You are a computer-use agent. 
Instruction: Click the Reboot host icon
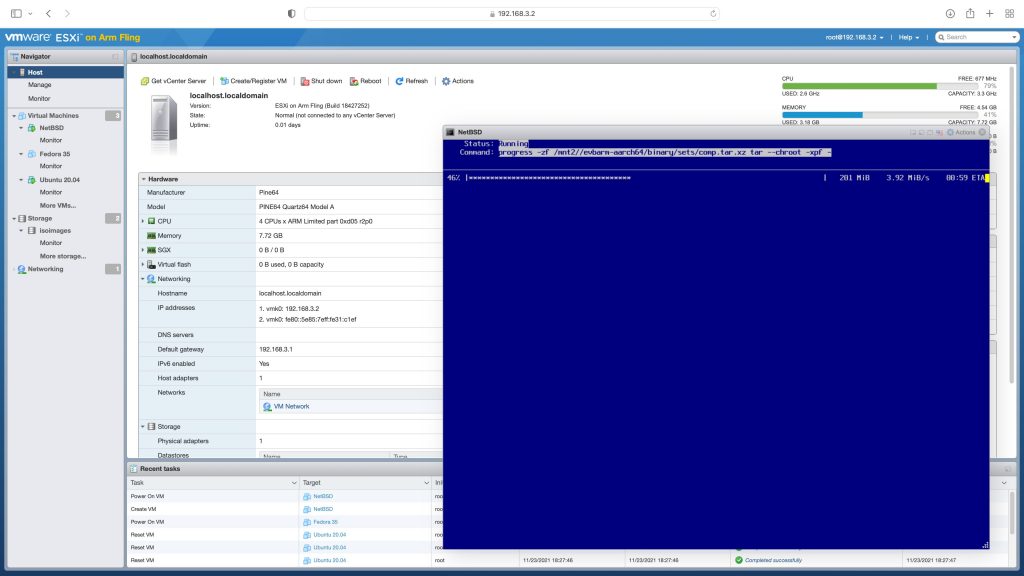point(355,81)
